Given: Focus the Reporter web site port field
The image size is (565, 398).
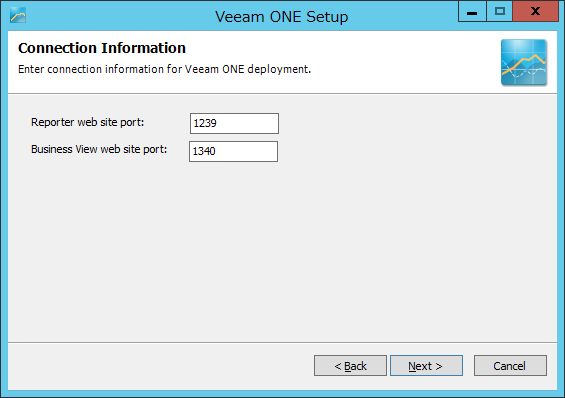Looking at the screenshot, I should [234, 124].
